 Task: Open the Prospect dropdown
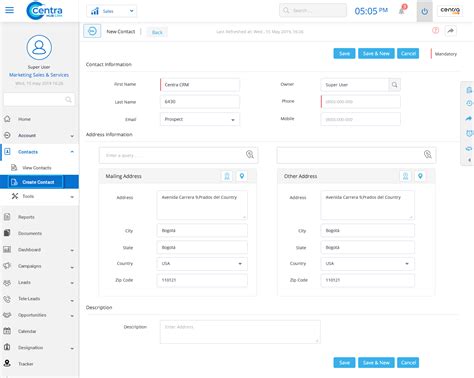pyautogui.click(x=200, y=119)
